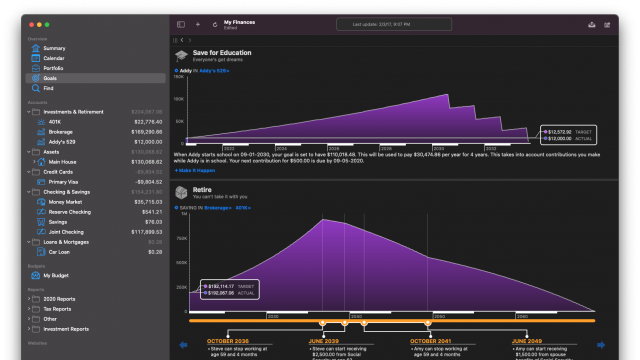Collapse the Checking & Savings group
The image size is (640, 360).
click(29, 192)
